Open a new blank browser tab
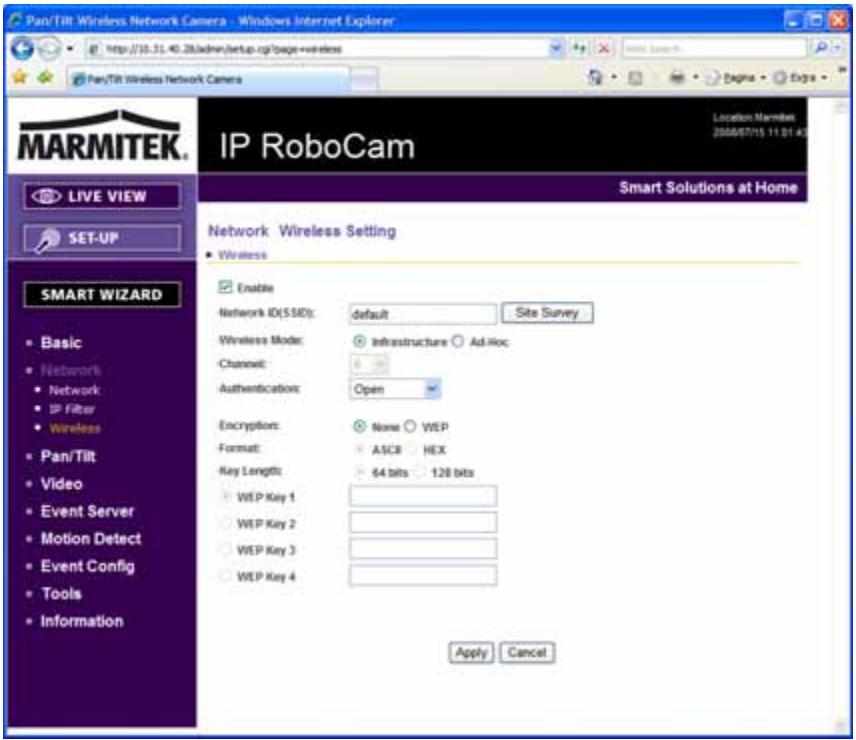The height and width of the screenshot is (740, 856). 364,80
